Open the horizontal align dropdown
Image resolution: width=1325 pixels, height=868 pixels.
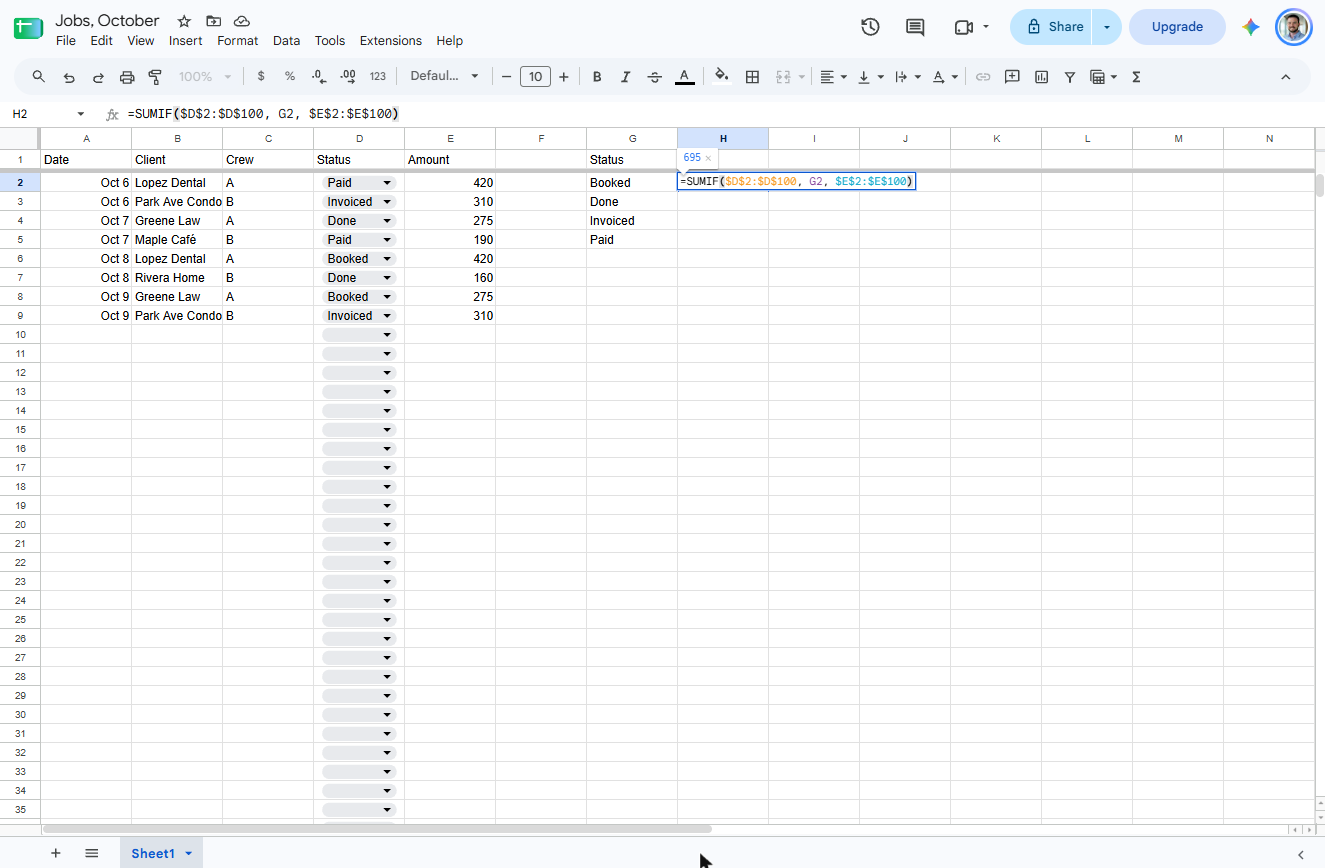[833, 77]
